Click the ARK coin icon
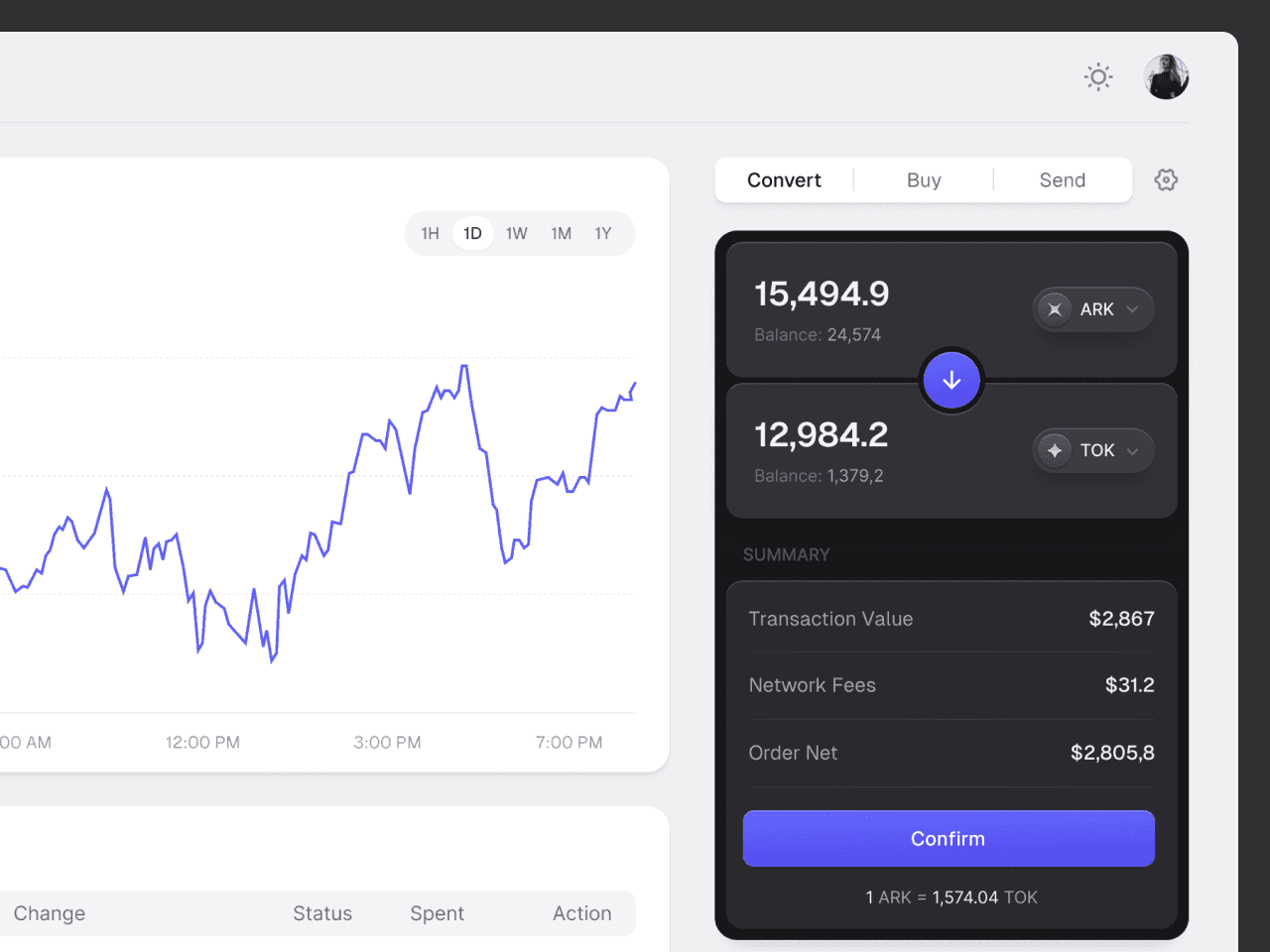The image size is (1270, 952). click(x=1055, y=309)
